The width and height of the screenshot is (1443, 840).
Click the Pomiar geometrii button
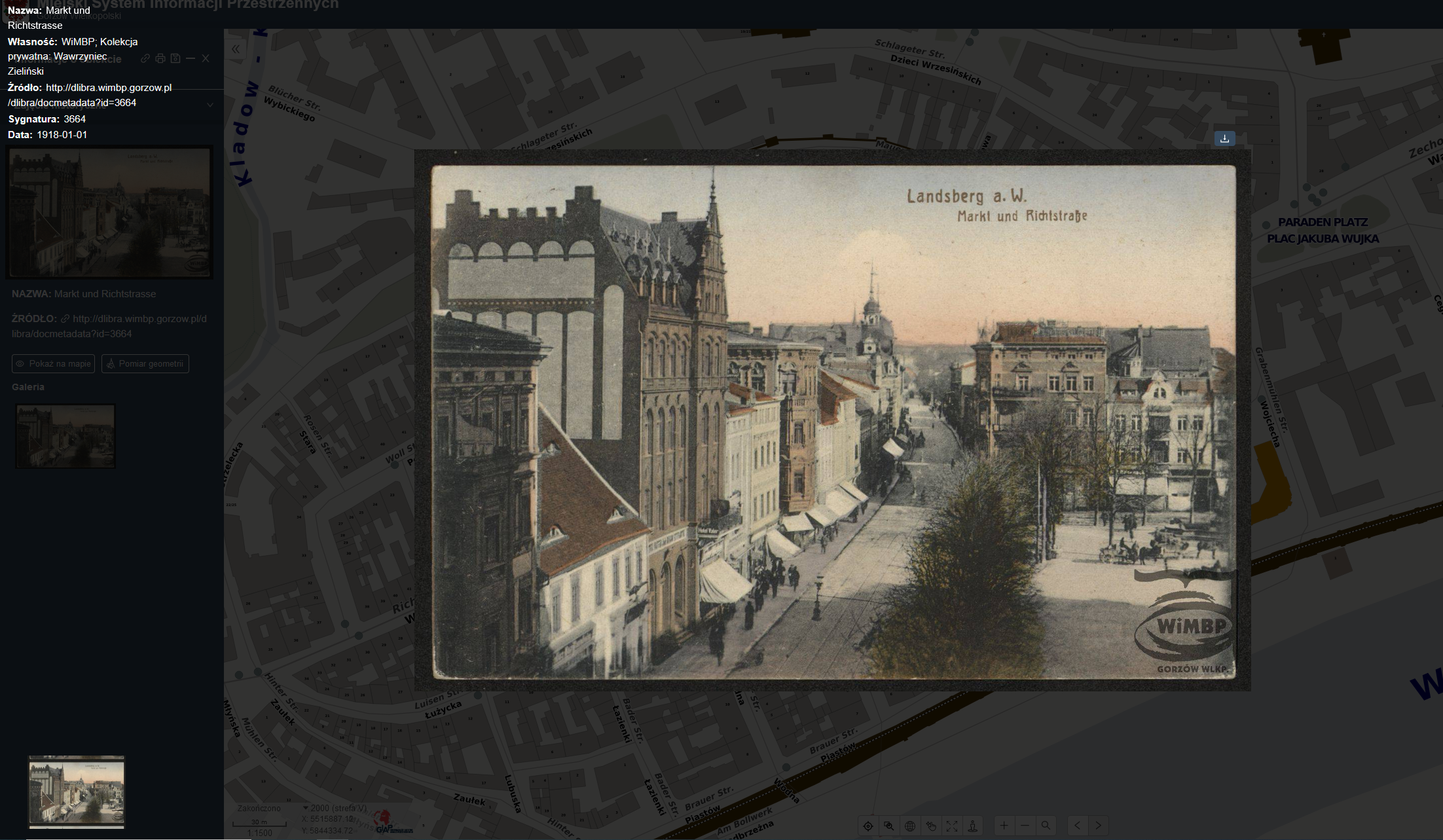click(145, 364)
